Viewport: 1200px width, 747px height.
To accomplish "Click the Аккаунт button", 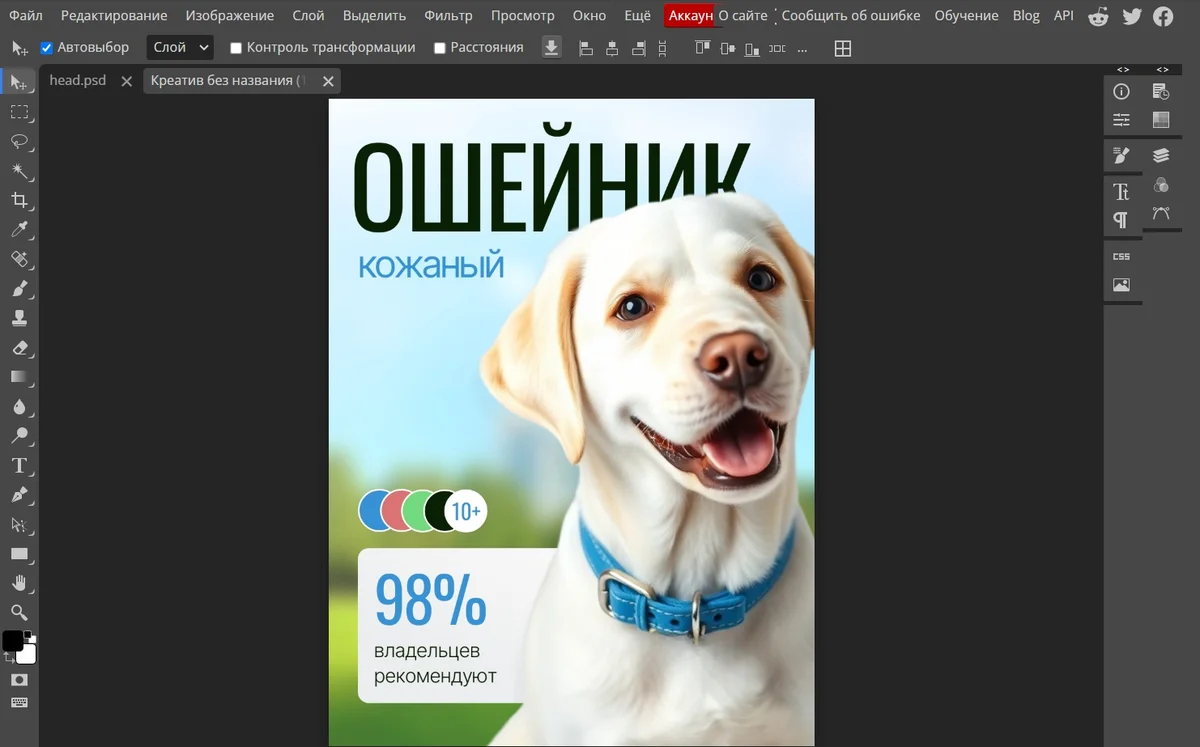I will coord(690,15).
